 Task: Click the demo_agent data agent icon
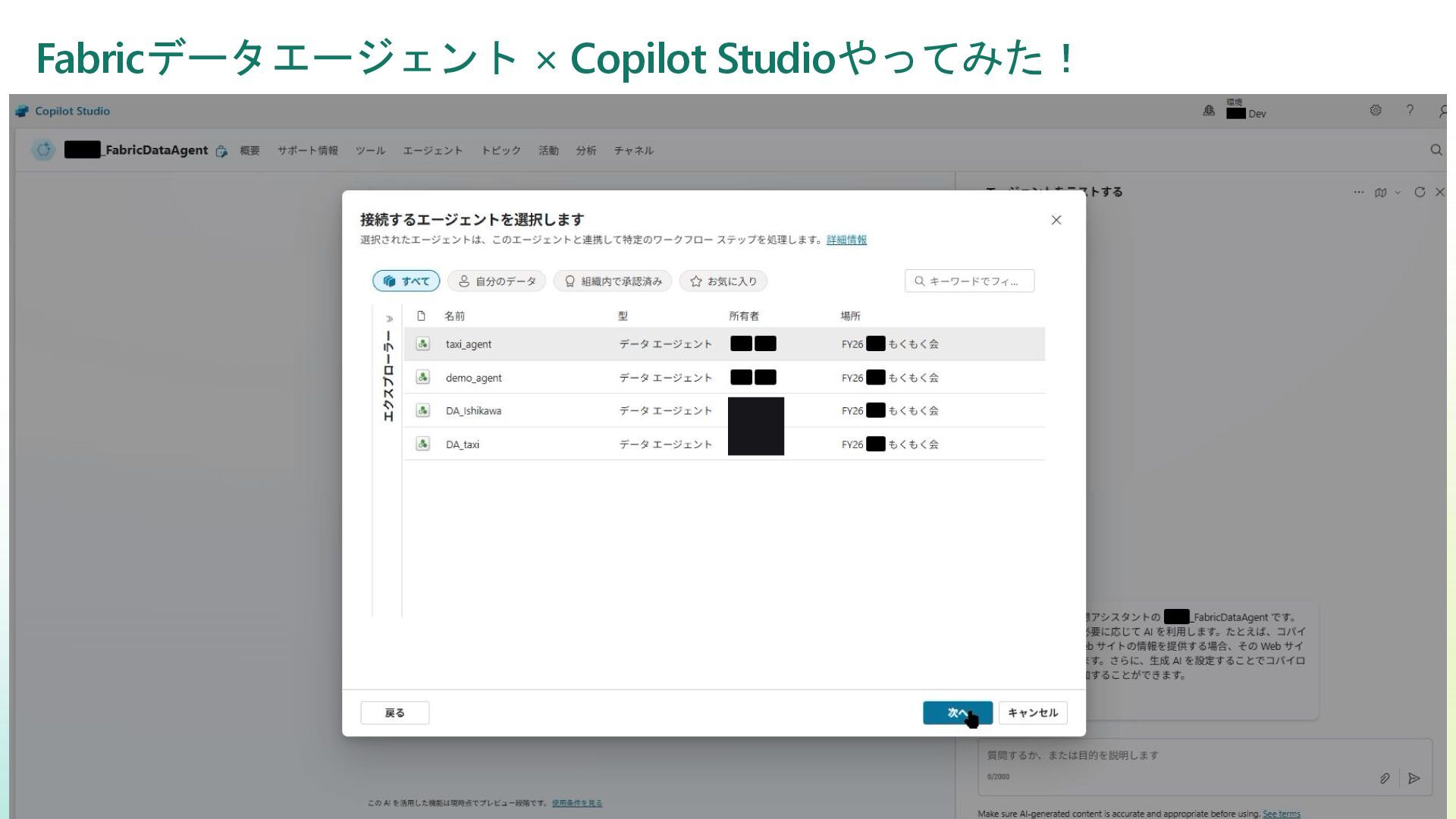pos(423,378)
